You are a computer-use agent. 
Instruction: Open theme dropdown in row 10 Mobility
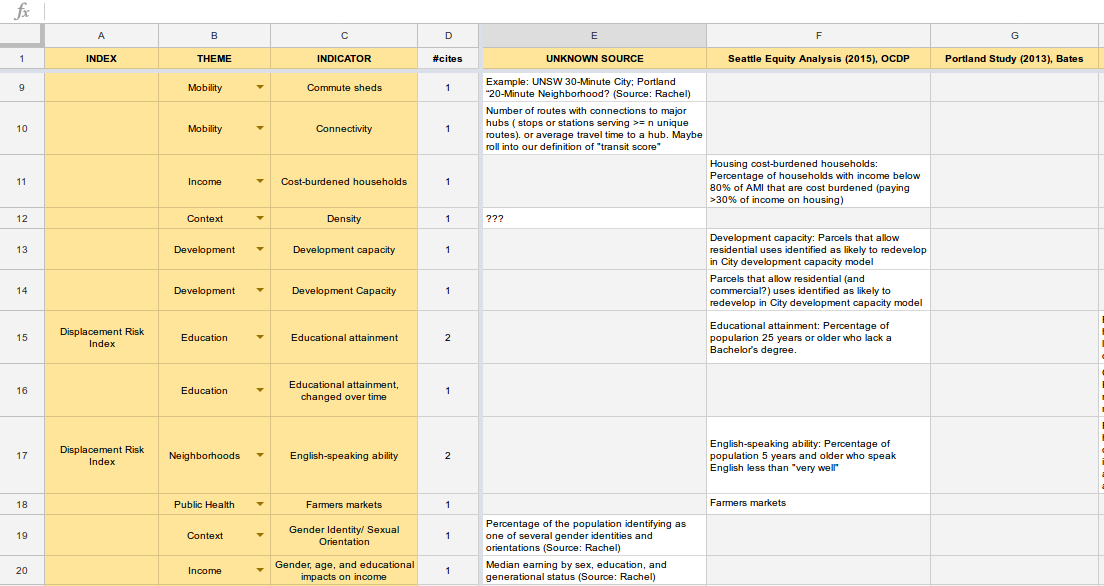coord(260,128)
